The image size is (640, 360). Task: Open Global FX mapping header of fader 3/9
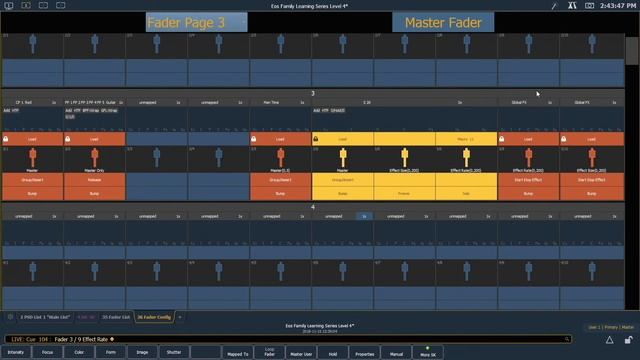[519, 102]
